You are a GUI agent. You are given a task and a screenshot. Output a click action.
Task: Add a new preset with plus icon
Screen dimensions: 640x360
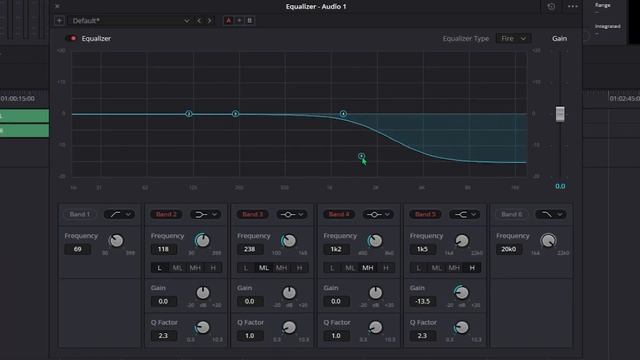(x=59, y=20)
